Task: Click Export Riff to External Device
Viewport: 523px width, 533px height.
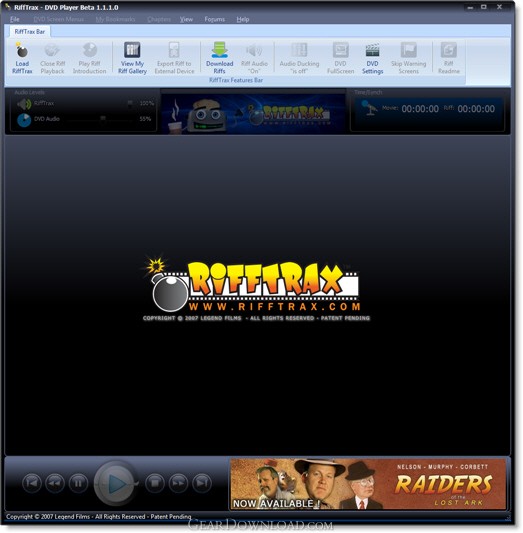Action: [x=174, y=58]
